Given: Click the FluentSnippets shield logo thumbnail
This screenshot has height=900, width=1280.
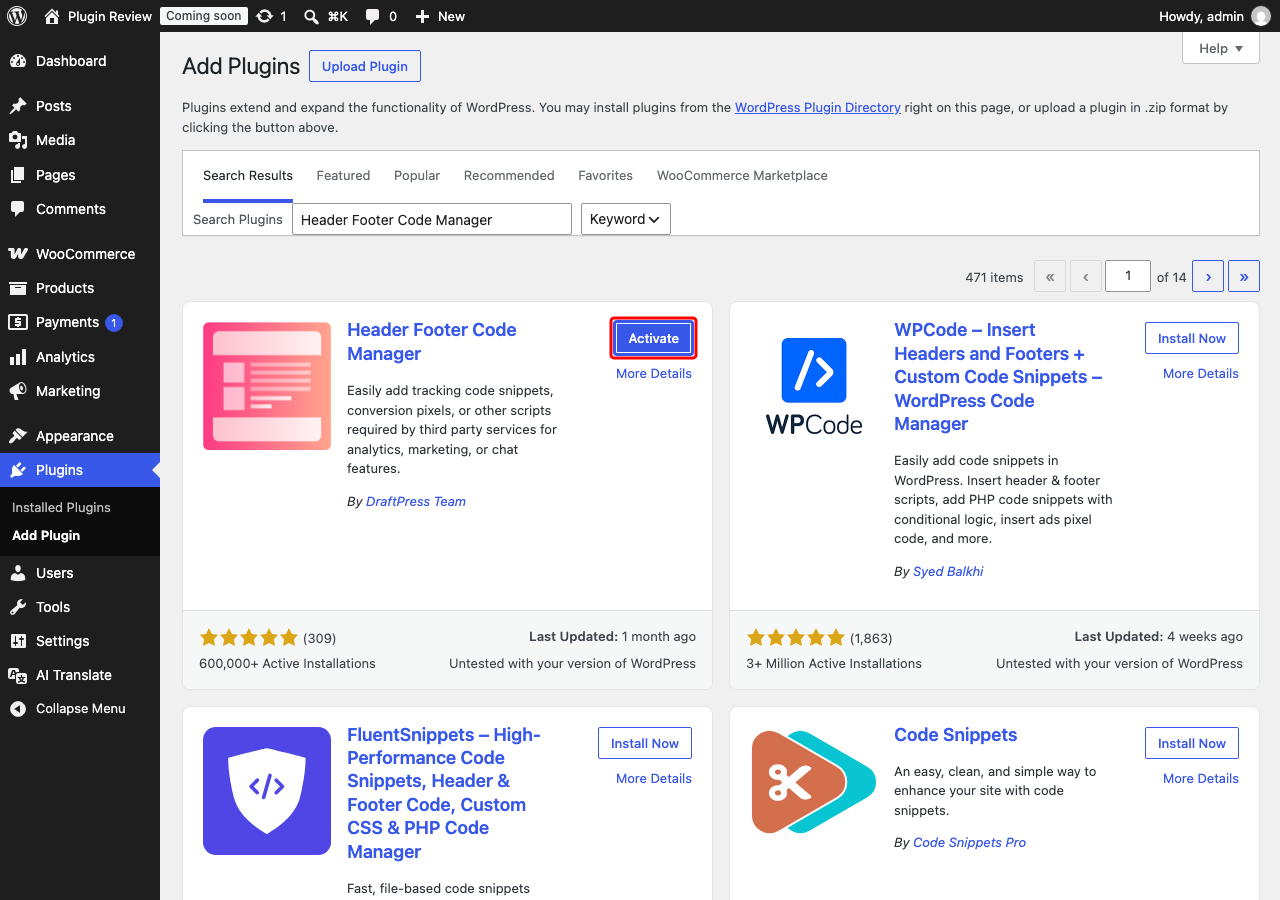Looking at the screenshot, I should click(267, 791).
